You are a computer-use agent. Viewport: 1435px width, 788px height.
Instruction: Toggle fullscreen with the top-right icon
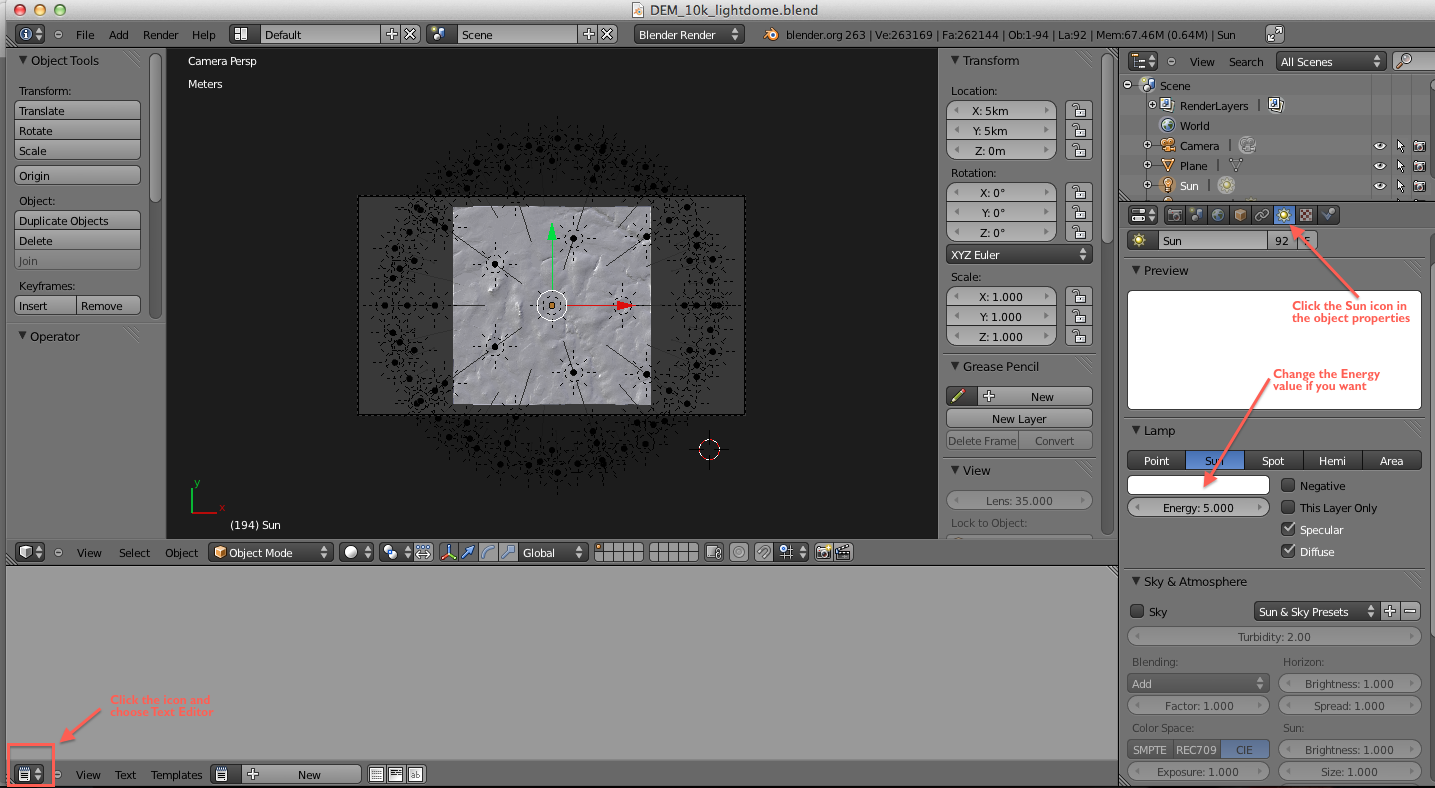1275,34
